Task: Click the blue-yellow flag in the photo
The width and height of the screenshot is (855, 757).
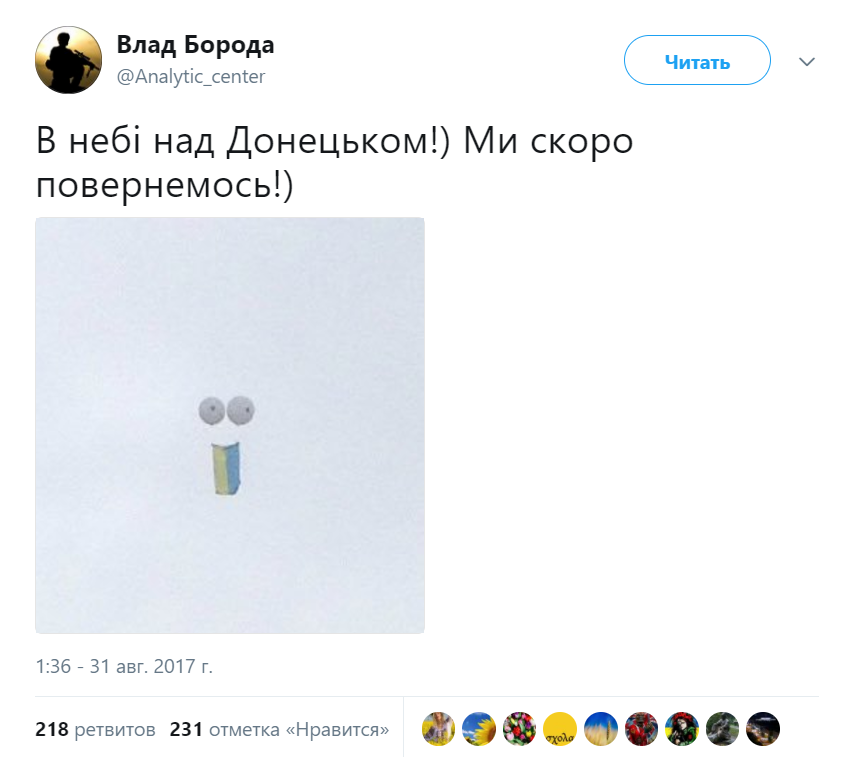Action: pos(226,468)
